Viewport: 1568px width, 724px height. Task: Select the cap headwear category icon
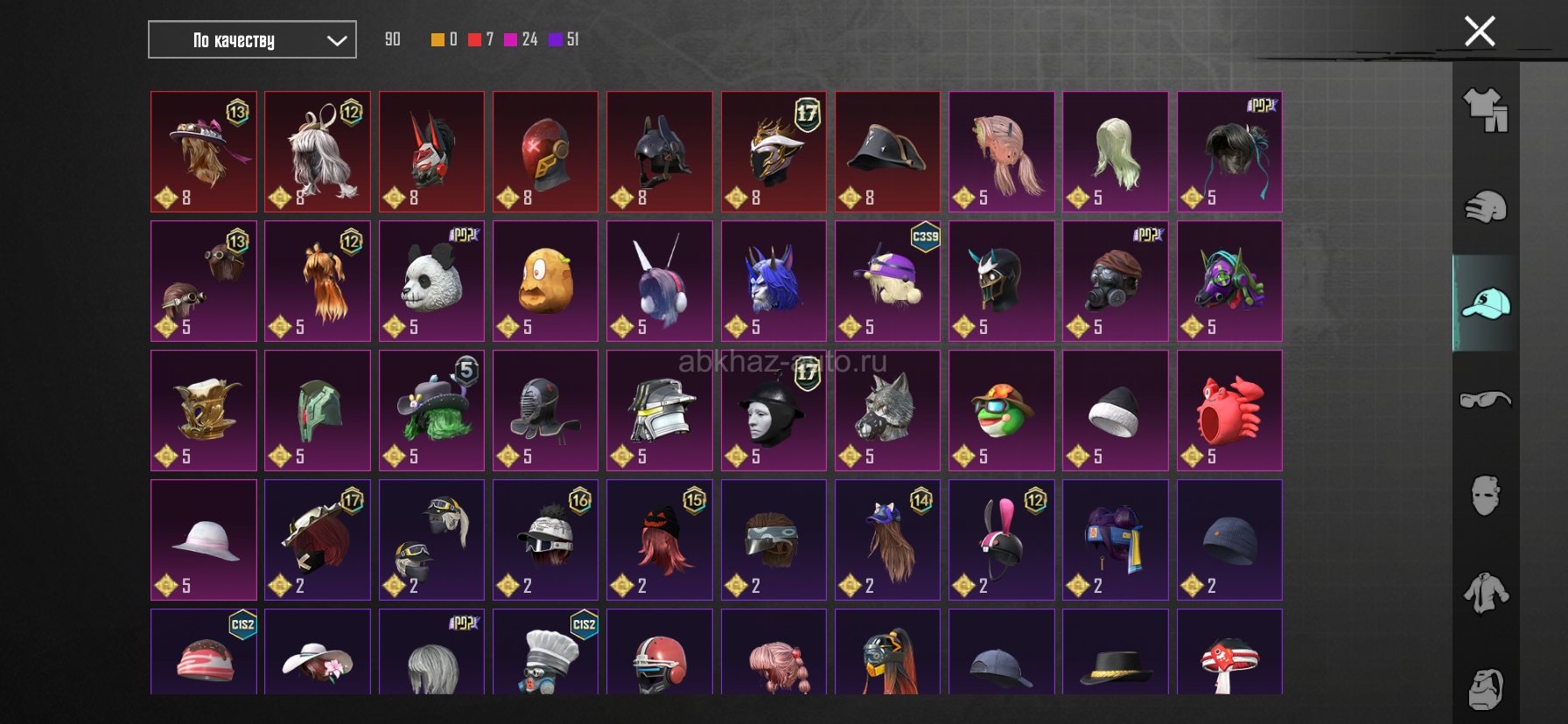click(1486, 303)
